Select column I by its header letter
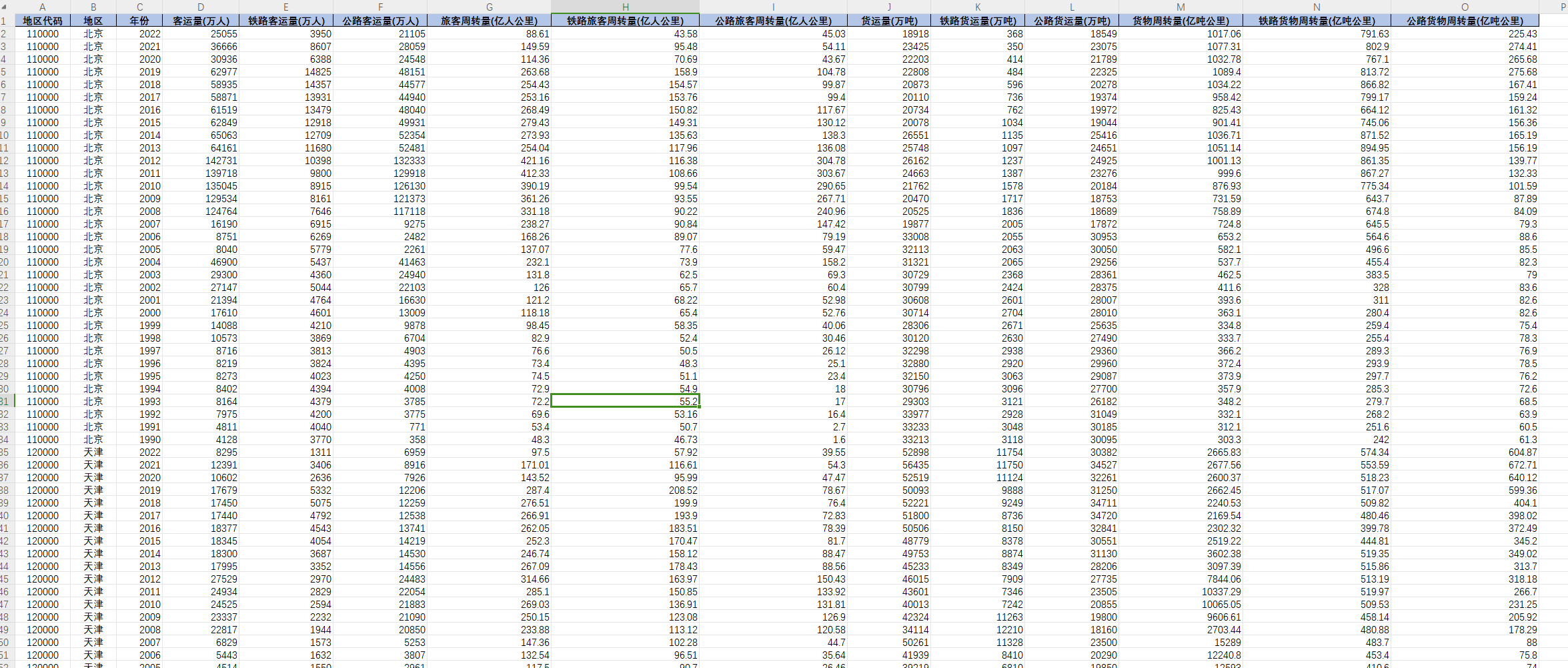The image size is (1568, 668). pos(773,7)
